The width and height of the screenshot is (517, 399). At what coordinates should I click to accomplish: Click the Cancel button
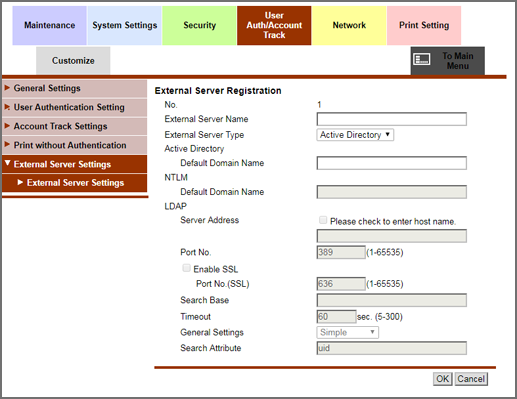[x=471, y=379]
